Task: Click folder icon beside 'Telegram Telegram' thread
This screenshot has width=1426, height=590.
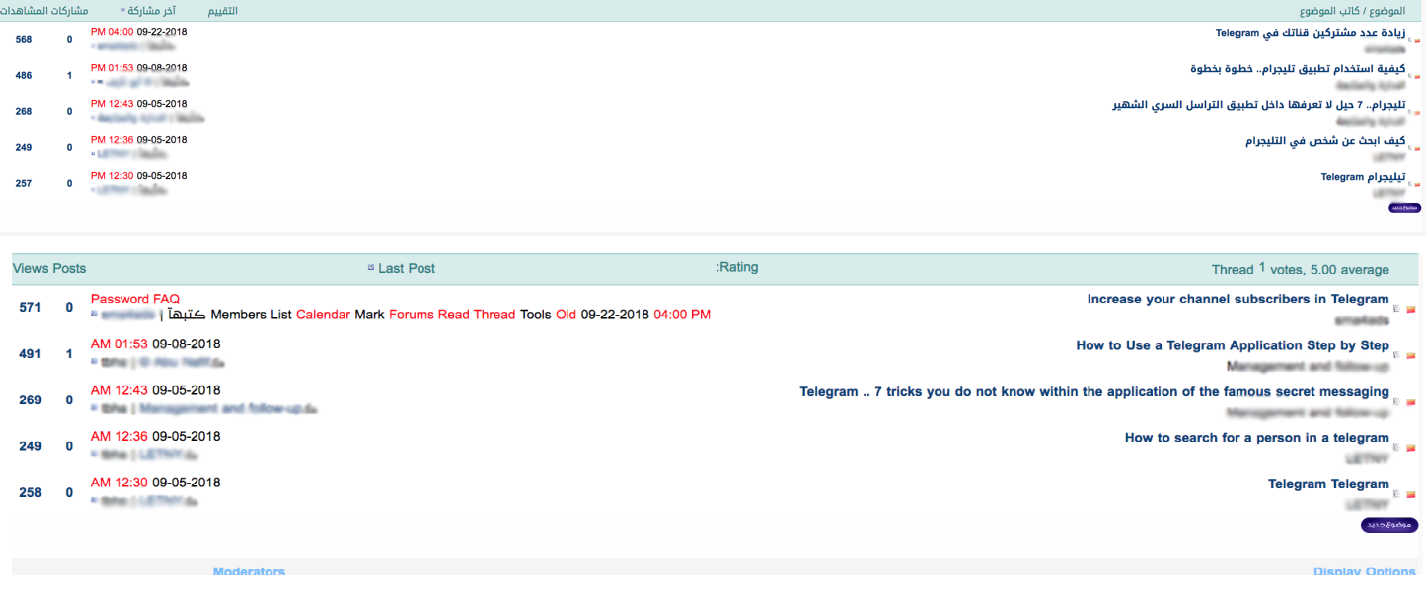Action: (1411, 493)
